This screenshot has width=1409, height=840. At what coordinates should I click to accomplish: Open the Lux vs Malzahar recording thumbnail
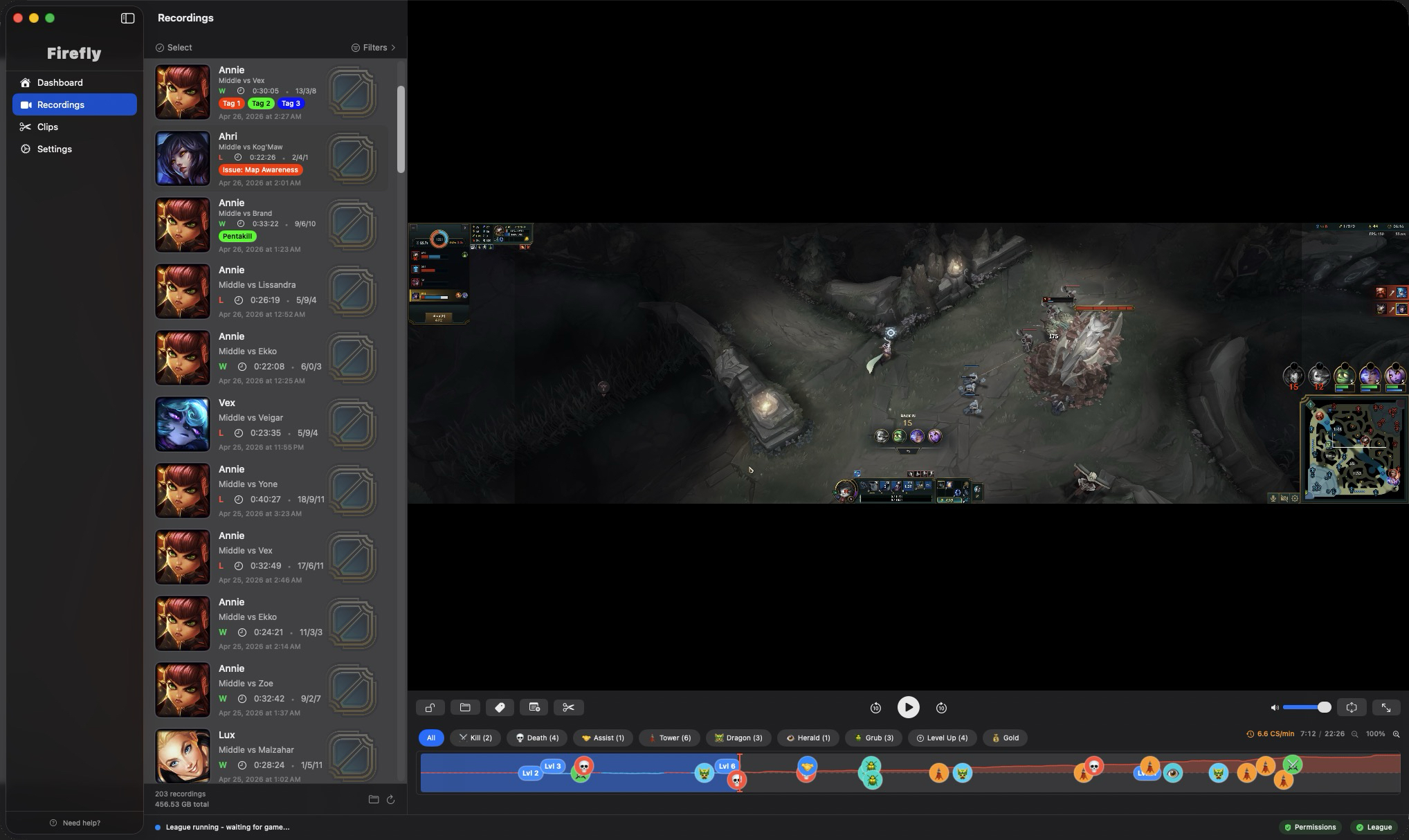183,756
